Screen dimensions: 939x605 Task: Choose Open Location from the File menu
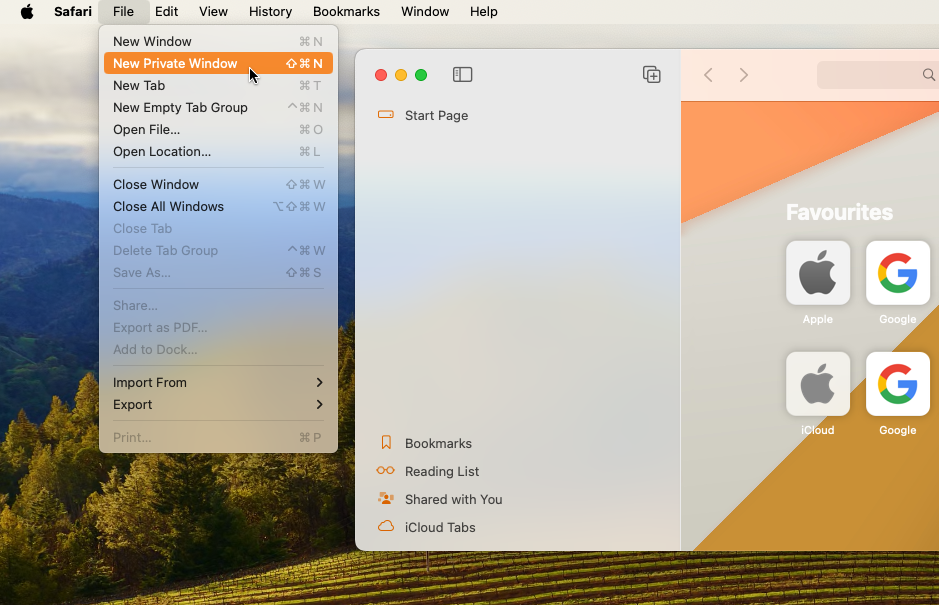pos(160,151)
